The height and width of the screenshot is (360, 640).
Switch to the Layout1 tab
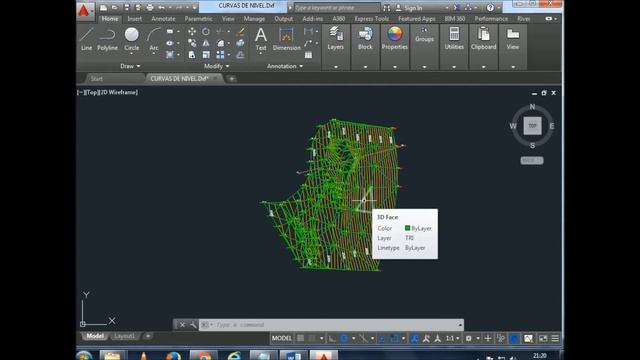[x=124, y=336]
